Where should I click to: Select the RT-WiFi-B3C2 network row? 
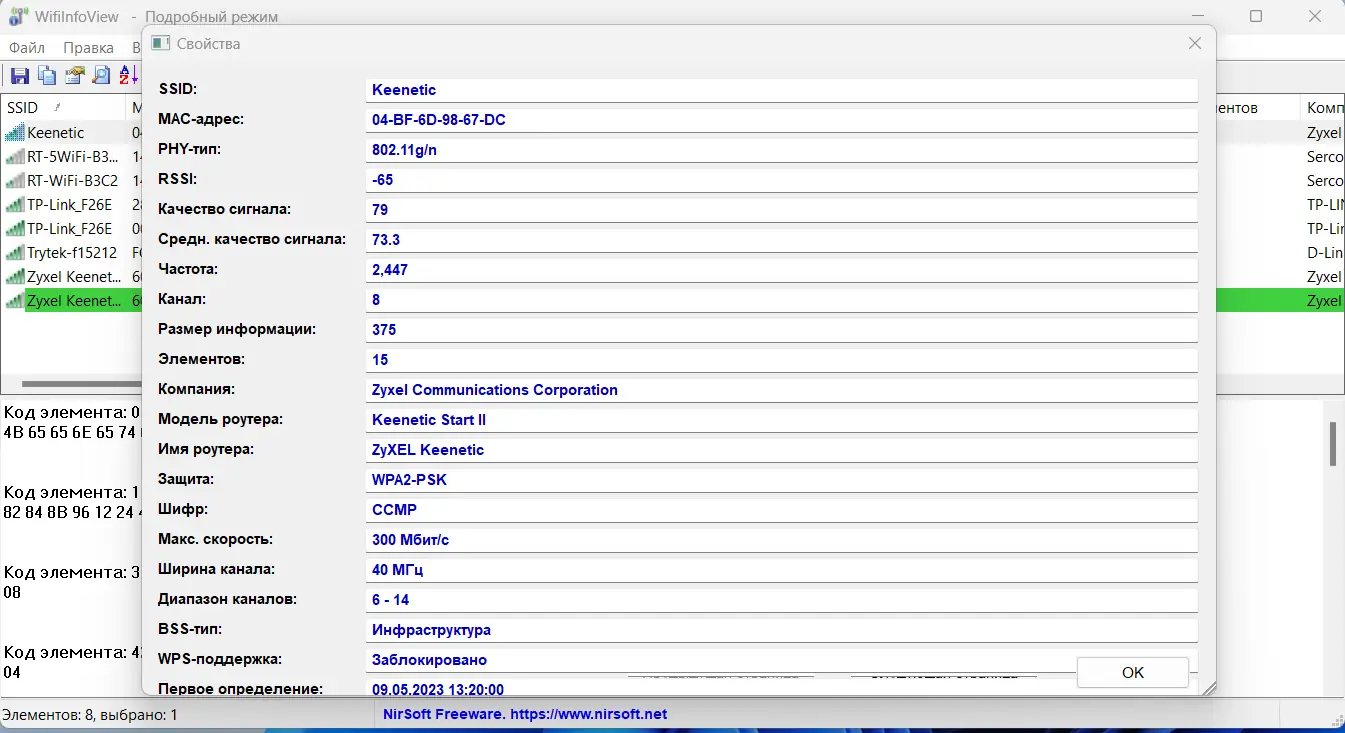coord(73,181)
